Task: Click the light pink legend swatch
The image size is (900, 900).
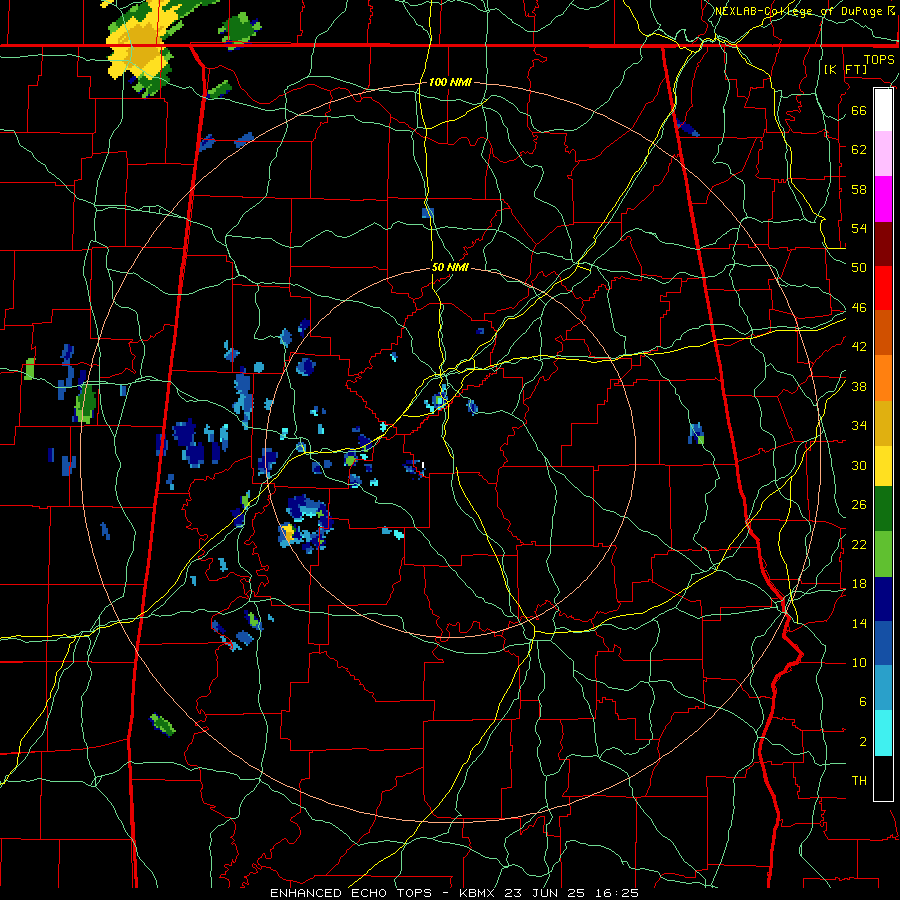Action: tap(883, 153)
